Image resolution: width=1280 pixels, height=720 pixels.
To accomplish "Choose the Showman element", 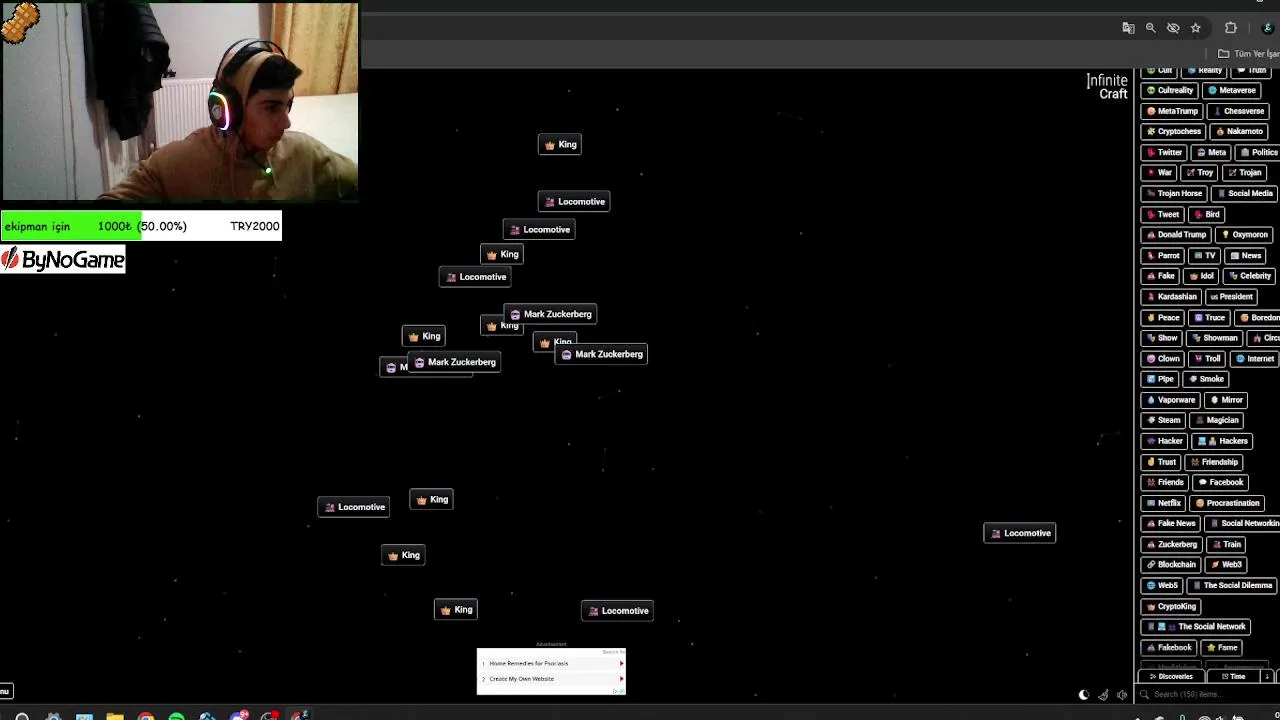I will click(1215, 338).
